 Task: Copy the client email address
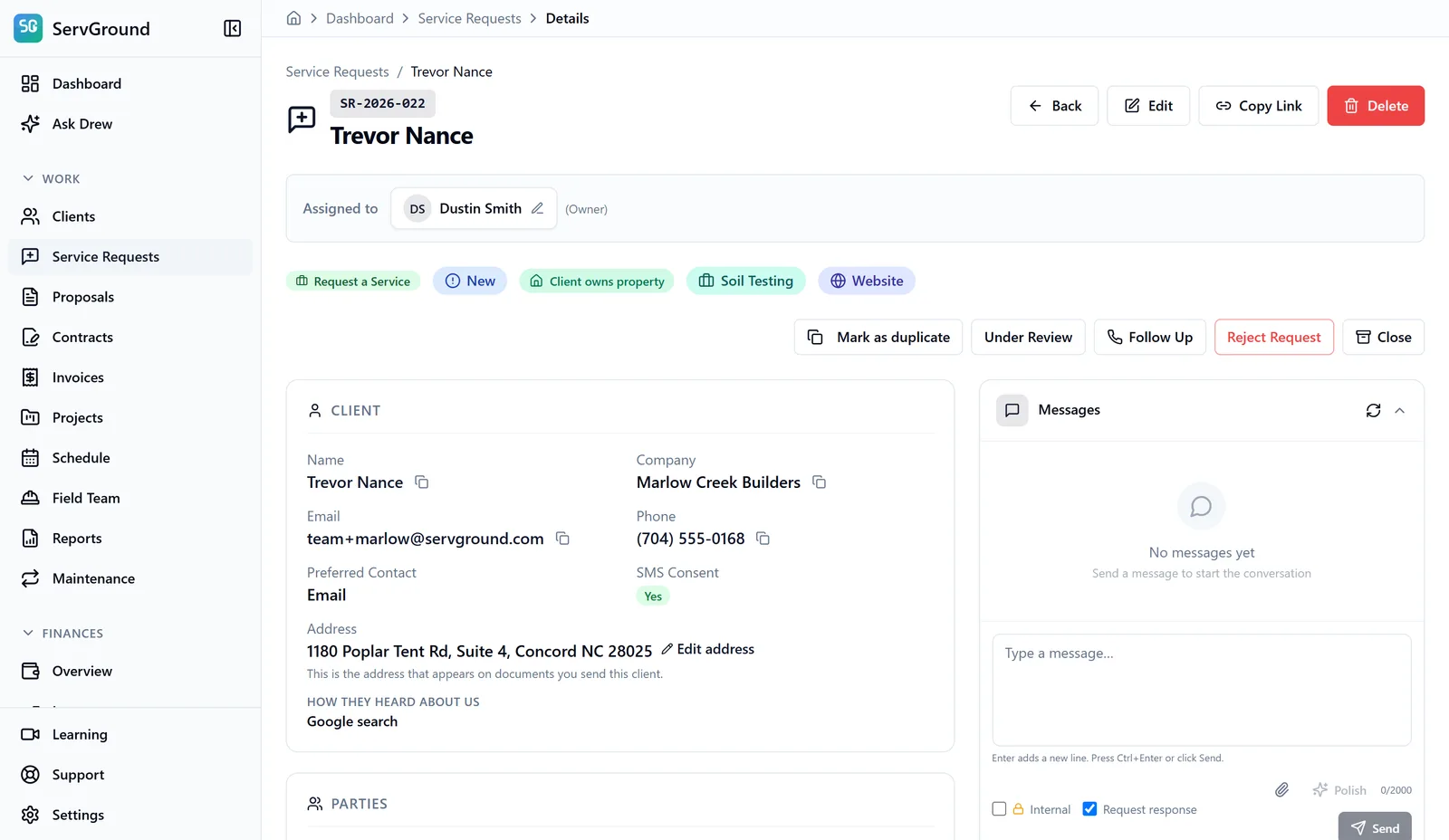(x=562, y=539)
